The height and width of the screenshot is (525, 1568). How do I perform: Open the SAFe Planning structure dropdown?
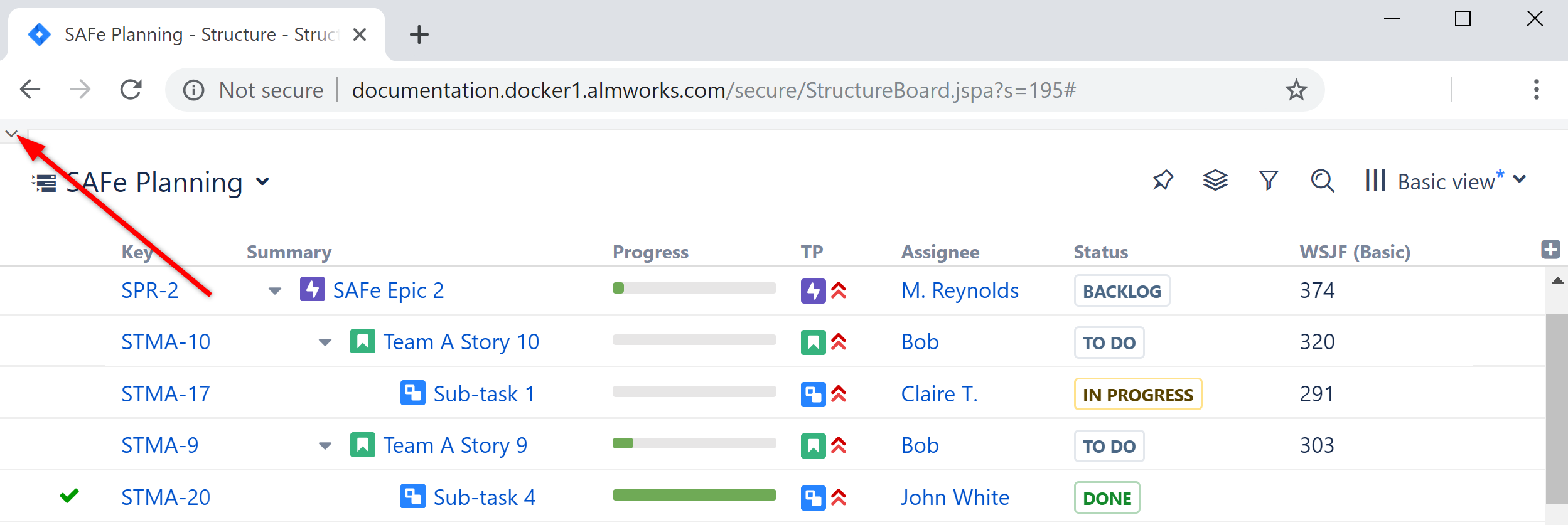pos(263,182)
